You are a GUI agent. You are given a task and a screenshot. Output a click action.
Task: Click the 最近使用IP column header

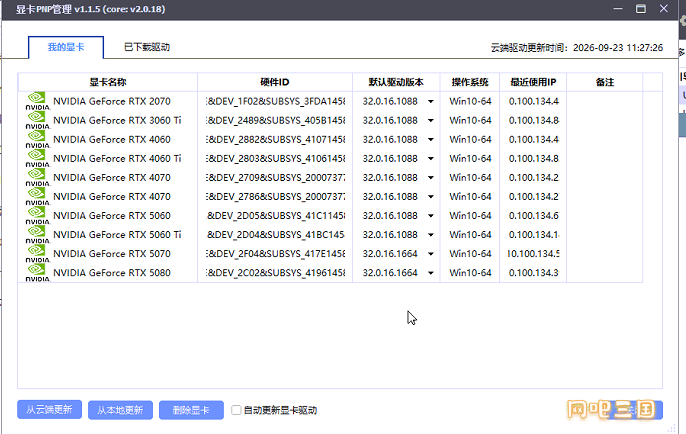point(533,82)
